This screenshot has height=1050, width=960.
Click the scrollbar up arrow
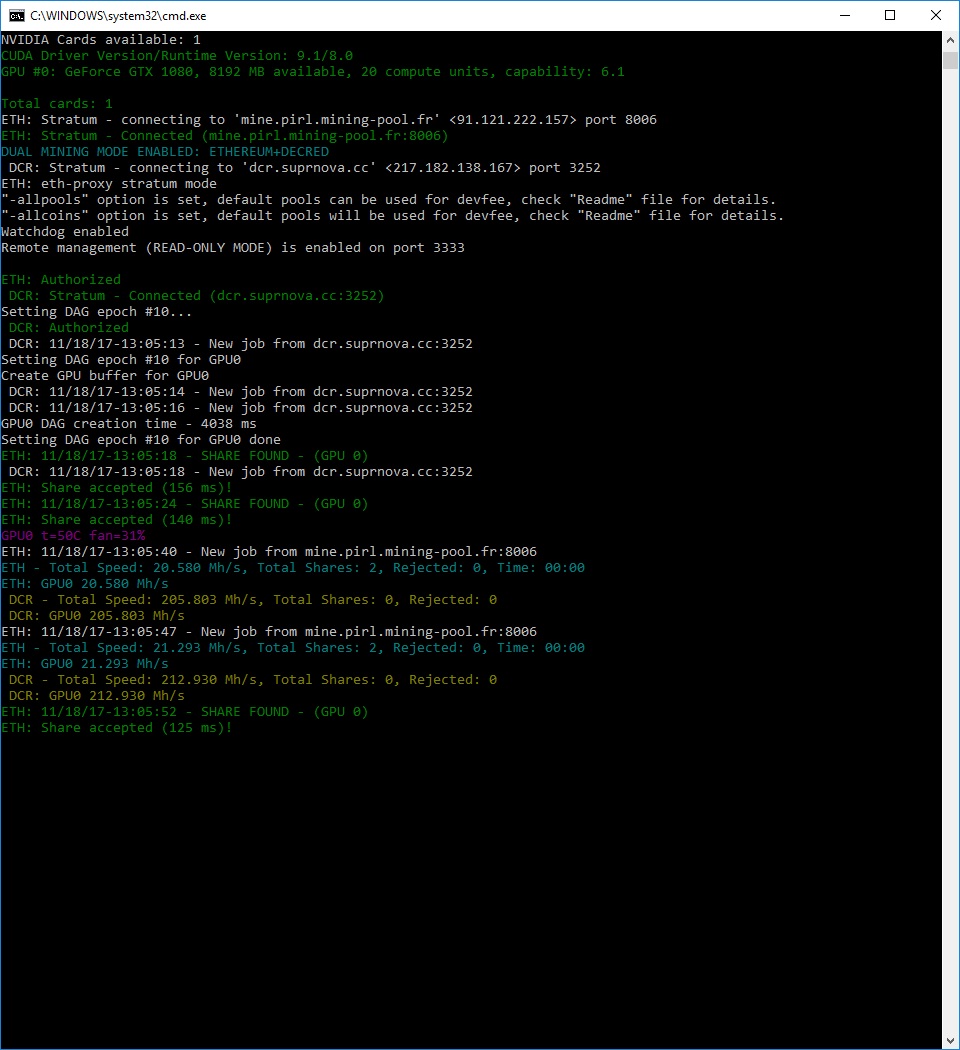click(x=950, y=39)
